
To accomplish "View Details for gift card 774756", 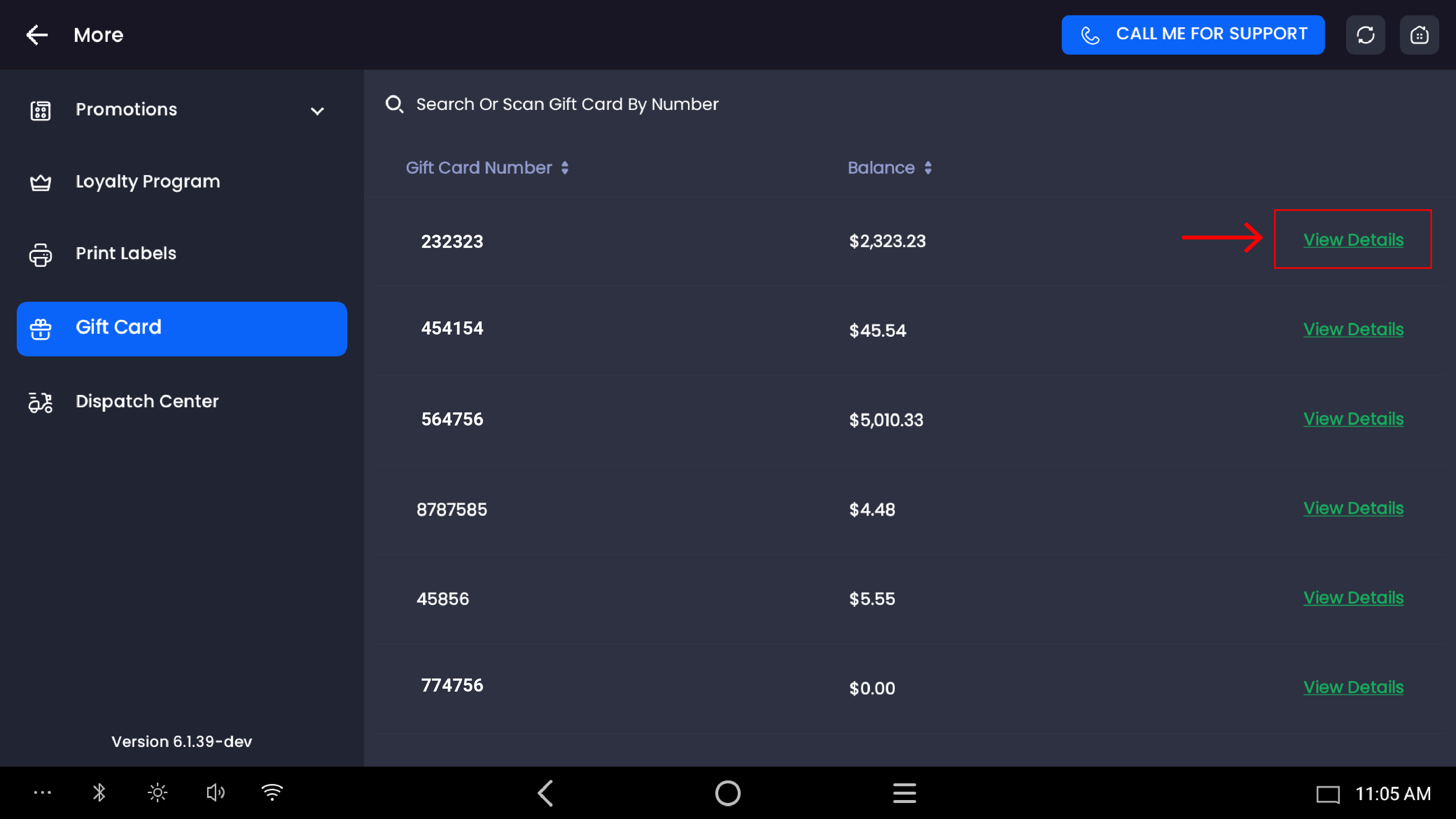I will 1353,687.
